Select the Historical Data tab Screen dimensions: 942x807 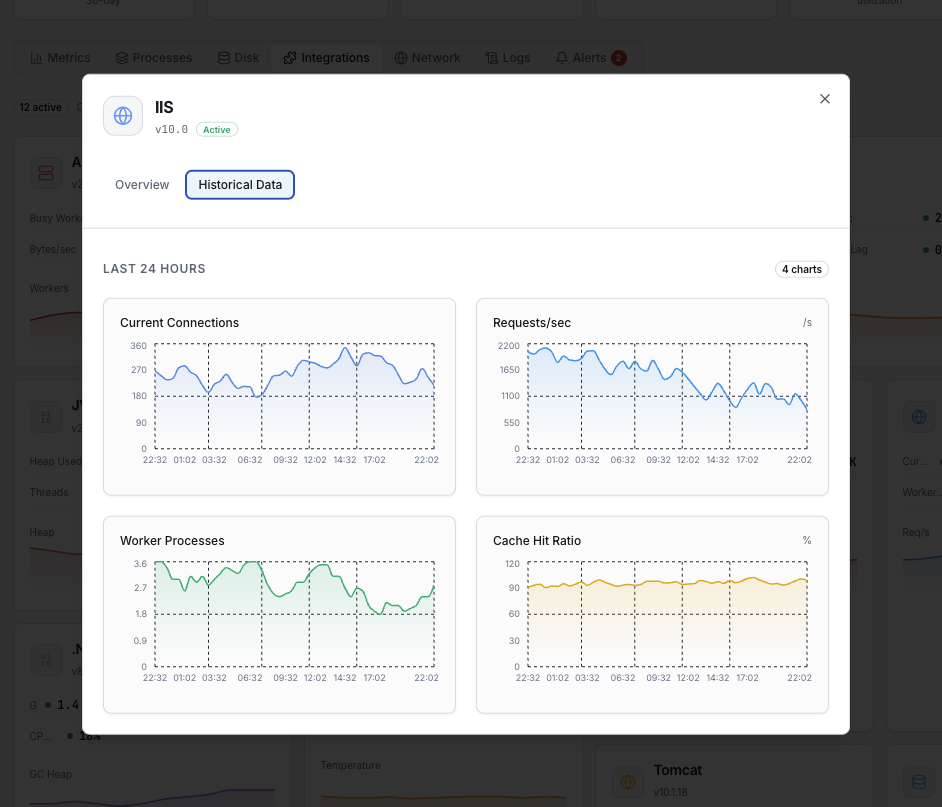pyautogui.click(x=239, y=184)
